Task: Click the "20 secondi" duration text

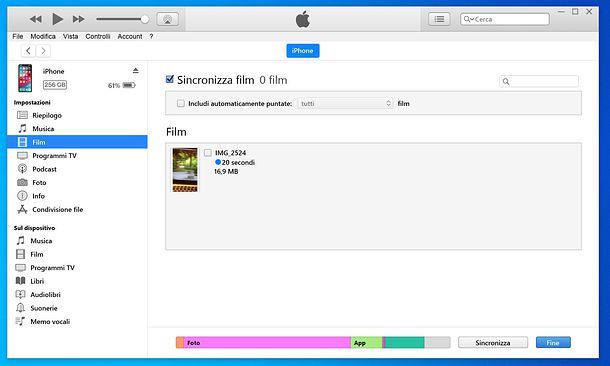Action: click(x=238, y=162)
